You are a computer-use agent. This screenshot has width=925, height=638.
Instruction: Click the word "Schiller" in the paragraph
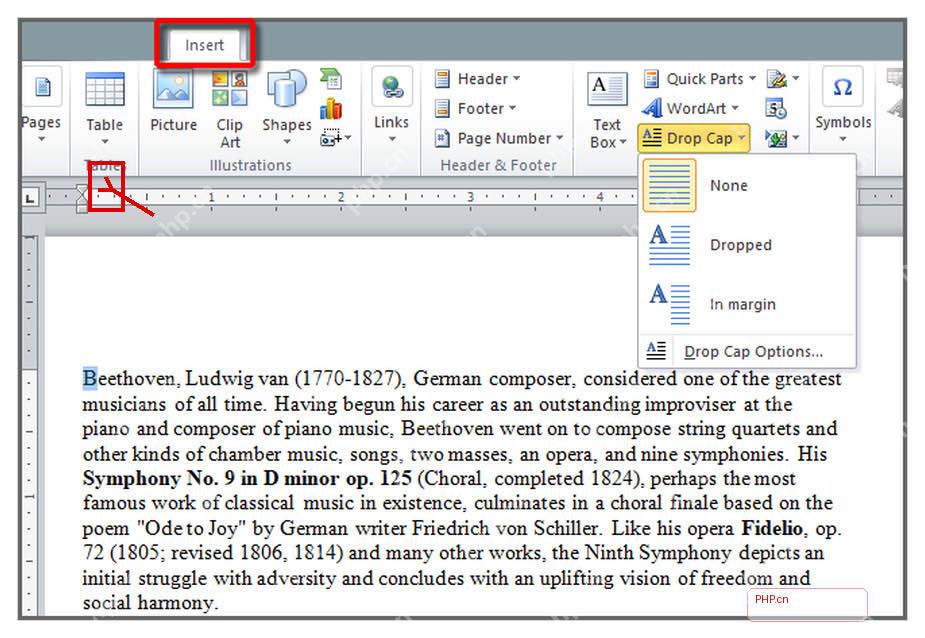[x=566, y=528]
